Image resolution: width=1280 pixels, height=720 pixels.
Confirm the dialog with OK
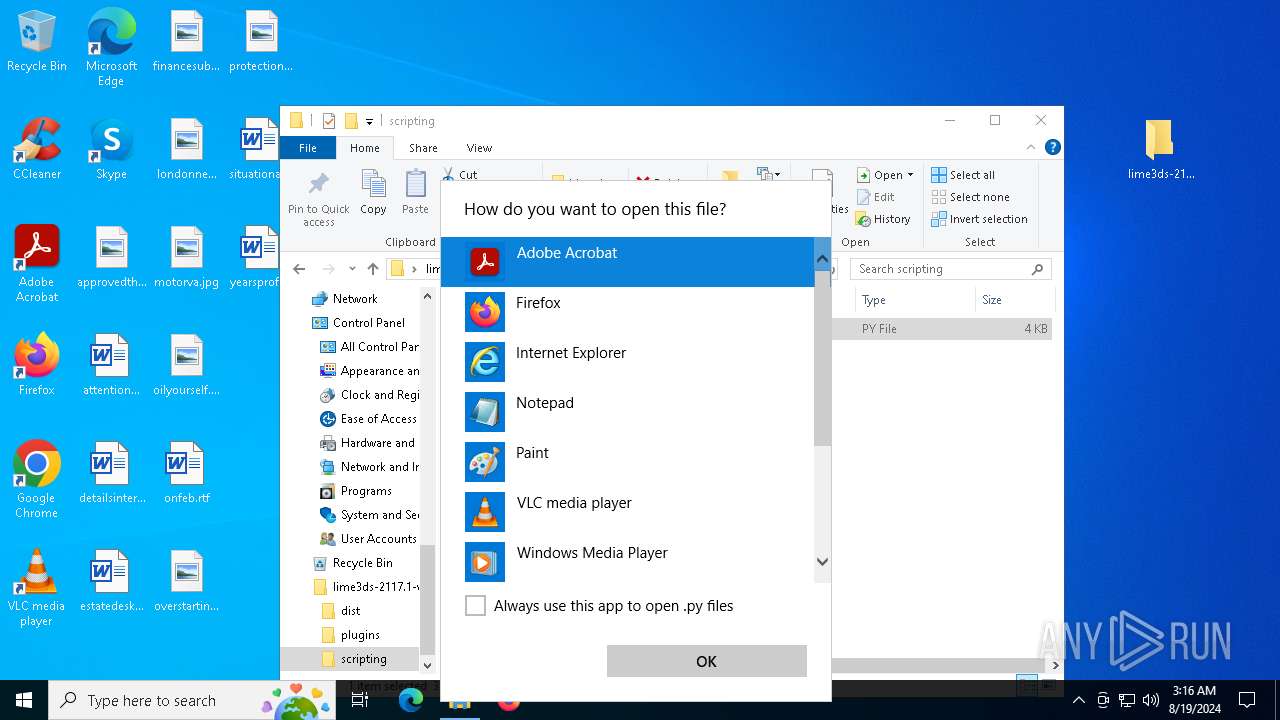click(x=706, y=661)
